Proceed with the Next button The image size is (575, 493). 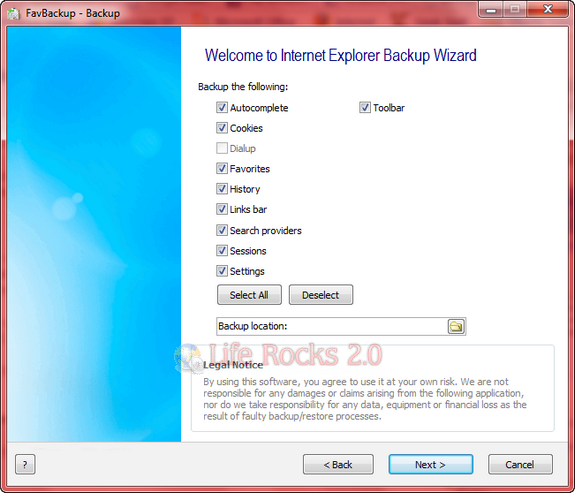click(x=431, y=464)
